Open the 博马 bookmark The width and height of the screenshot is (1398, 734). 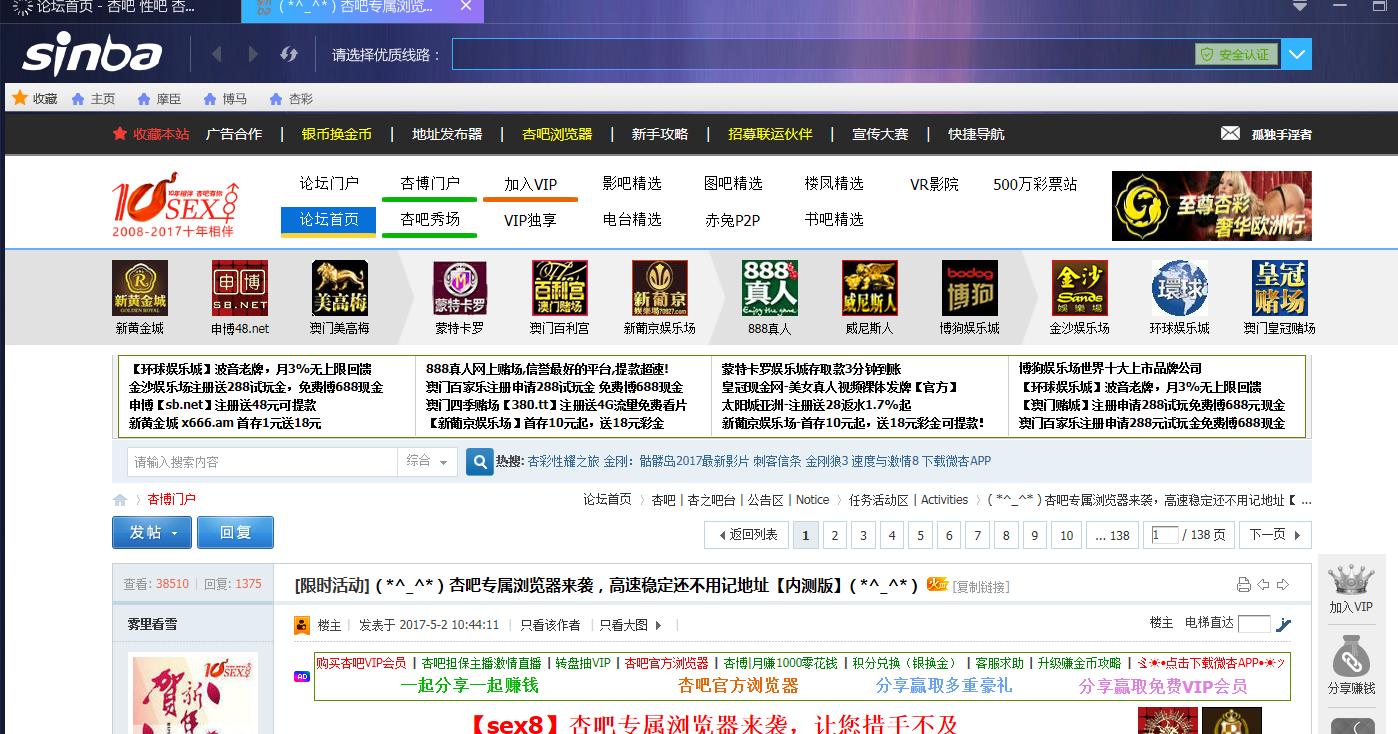tap(225, 99)
